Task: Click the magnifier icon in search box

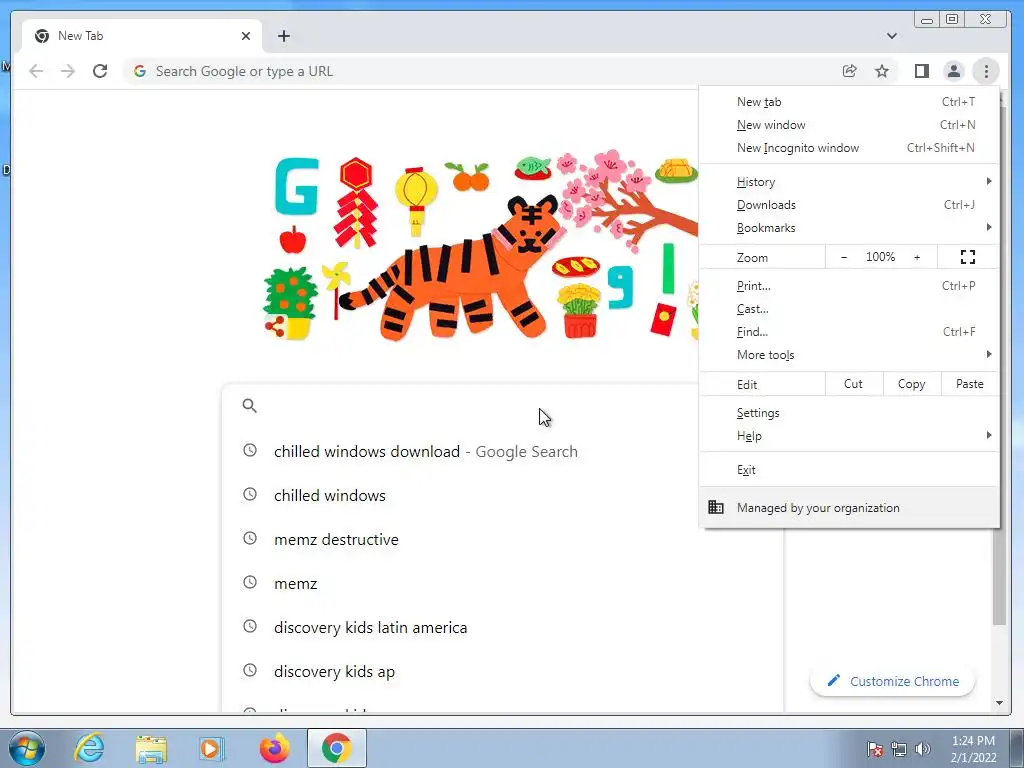Action: click(249, 406)
